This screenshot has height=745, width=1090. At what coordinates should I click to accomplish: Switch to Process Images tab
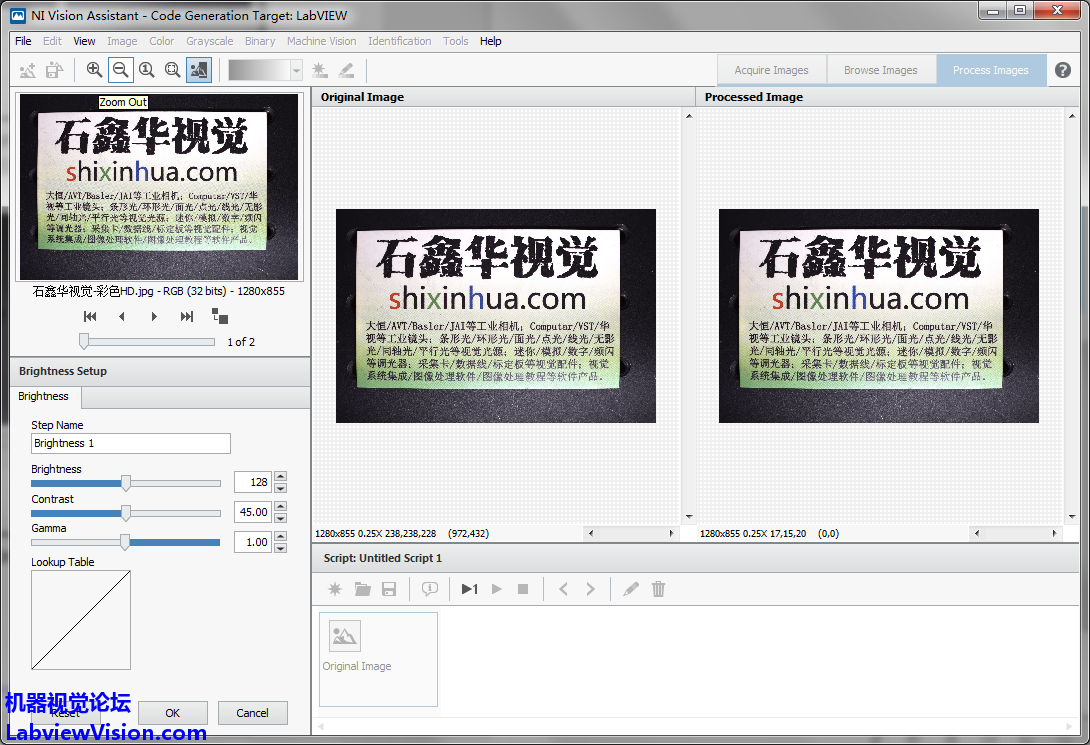pos(991,70)
